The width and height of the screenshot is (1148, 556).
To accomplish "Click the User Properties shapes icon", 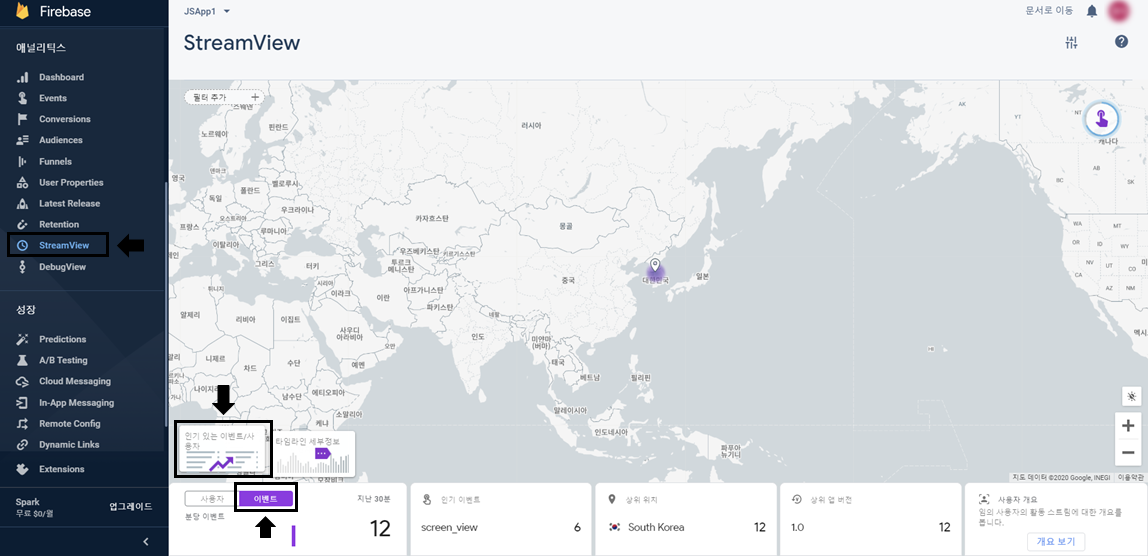I will coord(23,182).
